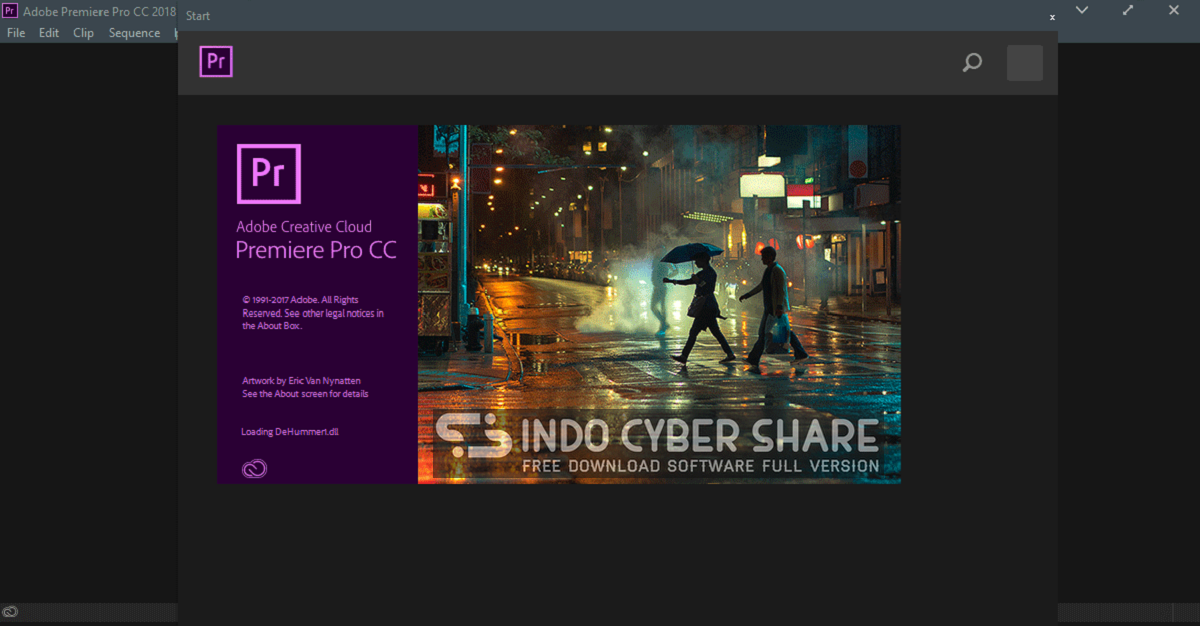Click the 'Start' dialog title text
This screenshot has height=626, width=1200.
(198, 17)
